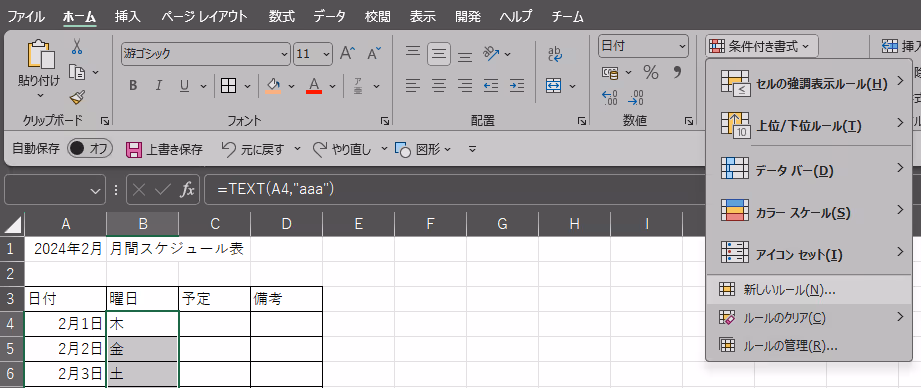921x388 pixels.
Task: Toggle bold formatting
Action: 133,86
